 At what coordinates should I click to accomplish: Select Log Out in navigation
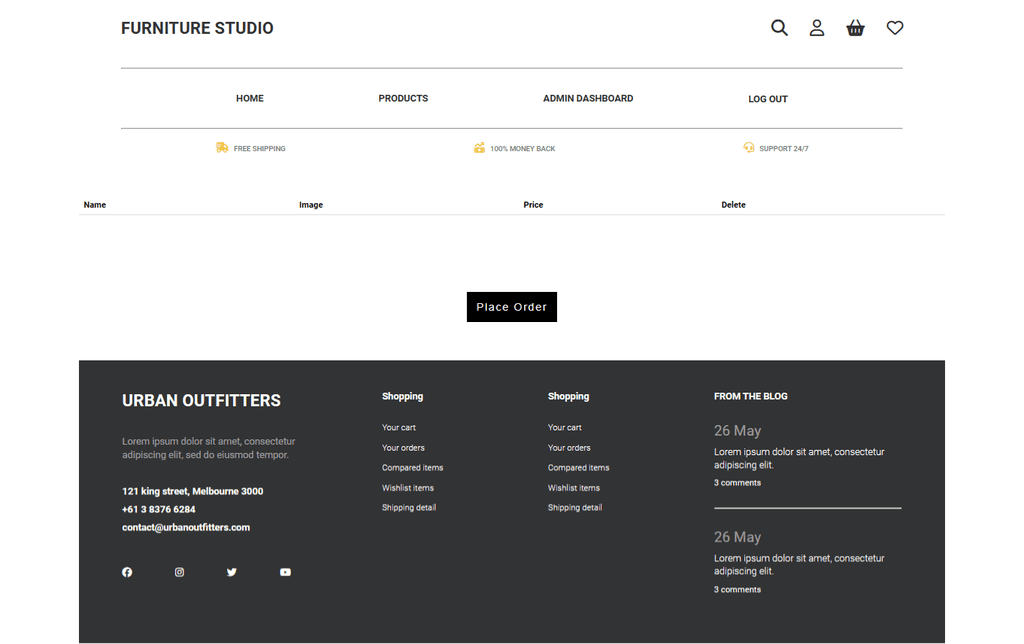(768, 99)
